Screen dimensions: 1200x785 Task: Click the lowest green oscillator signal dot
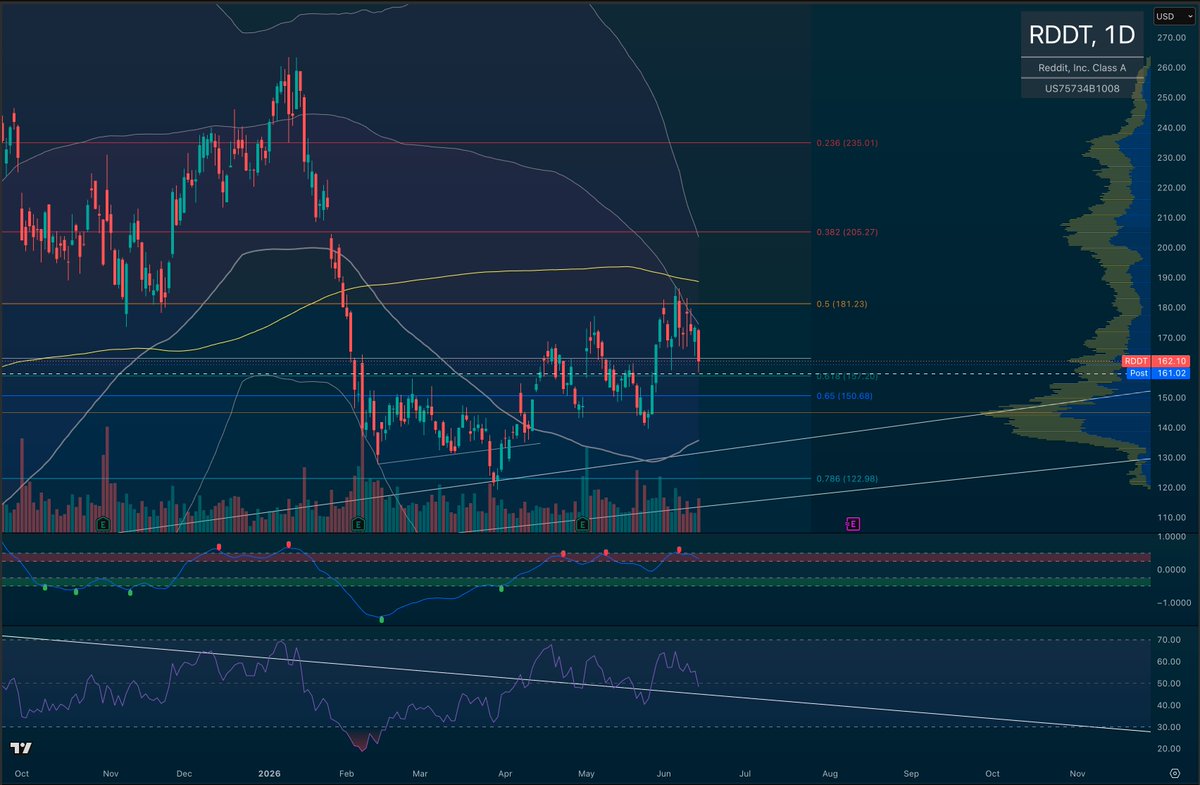382,619
